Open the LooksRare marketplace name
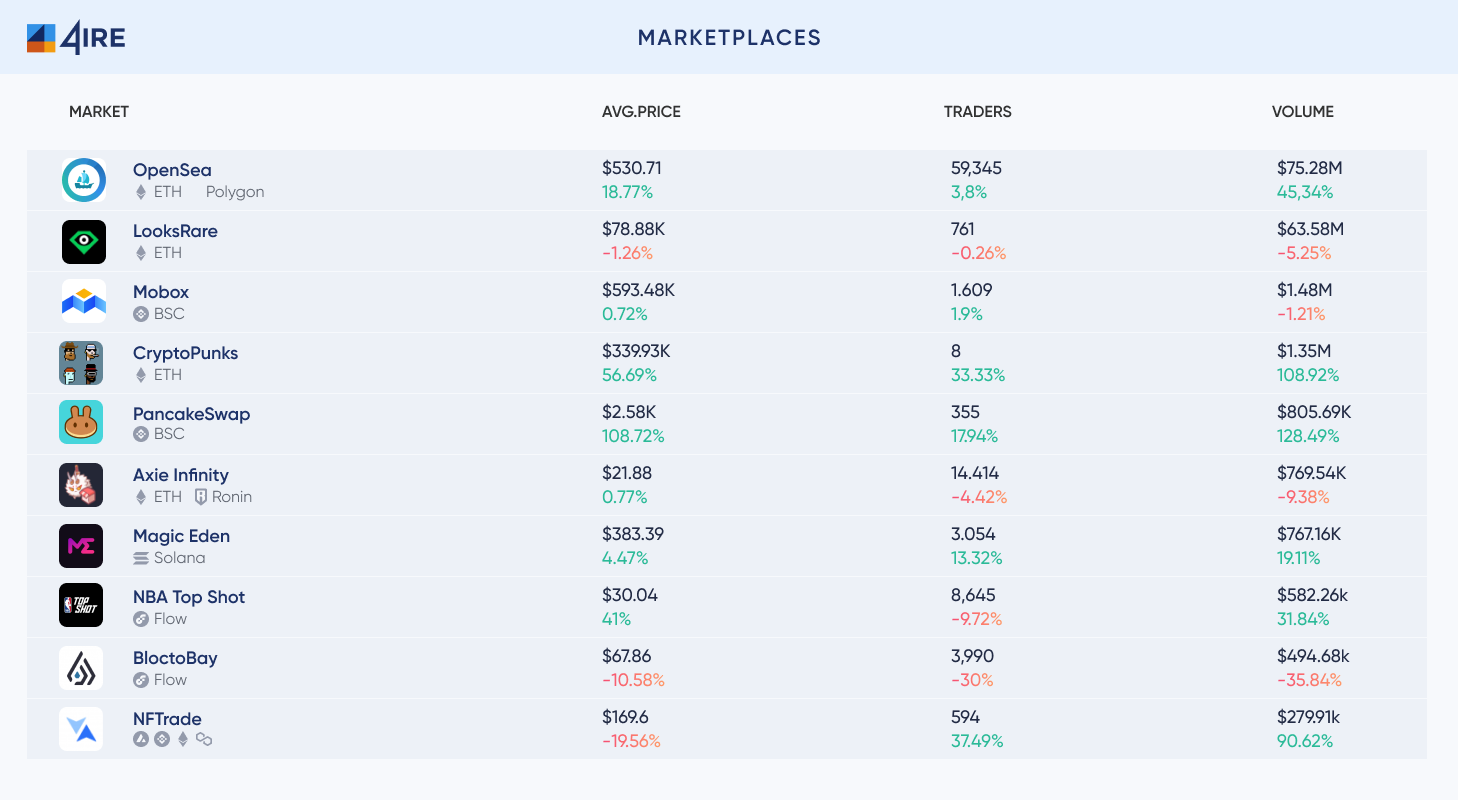This screenshot has height=800, width=1458. (175, 231)
